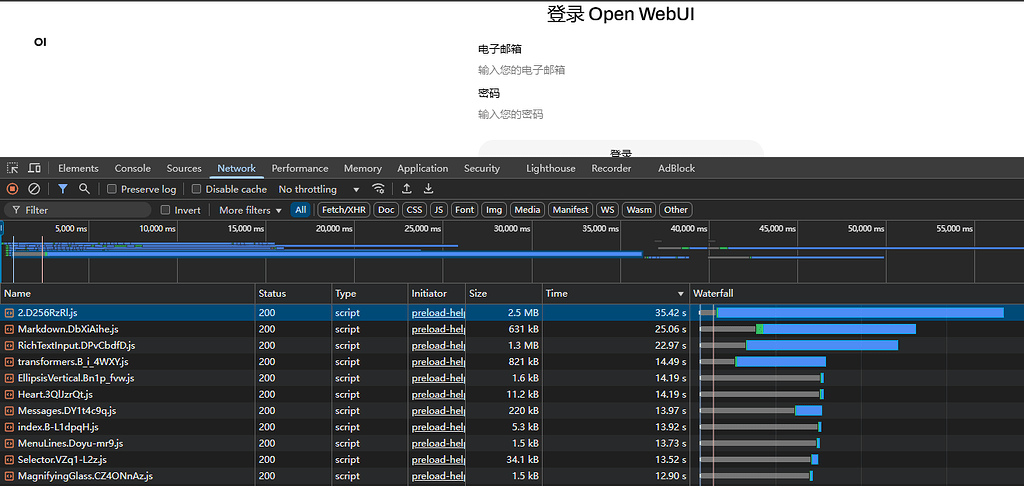Stop recording the network log
Viewport: 1024px width, 486px height.
(x=12, y=189)
